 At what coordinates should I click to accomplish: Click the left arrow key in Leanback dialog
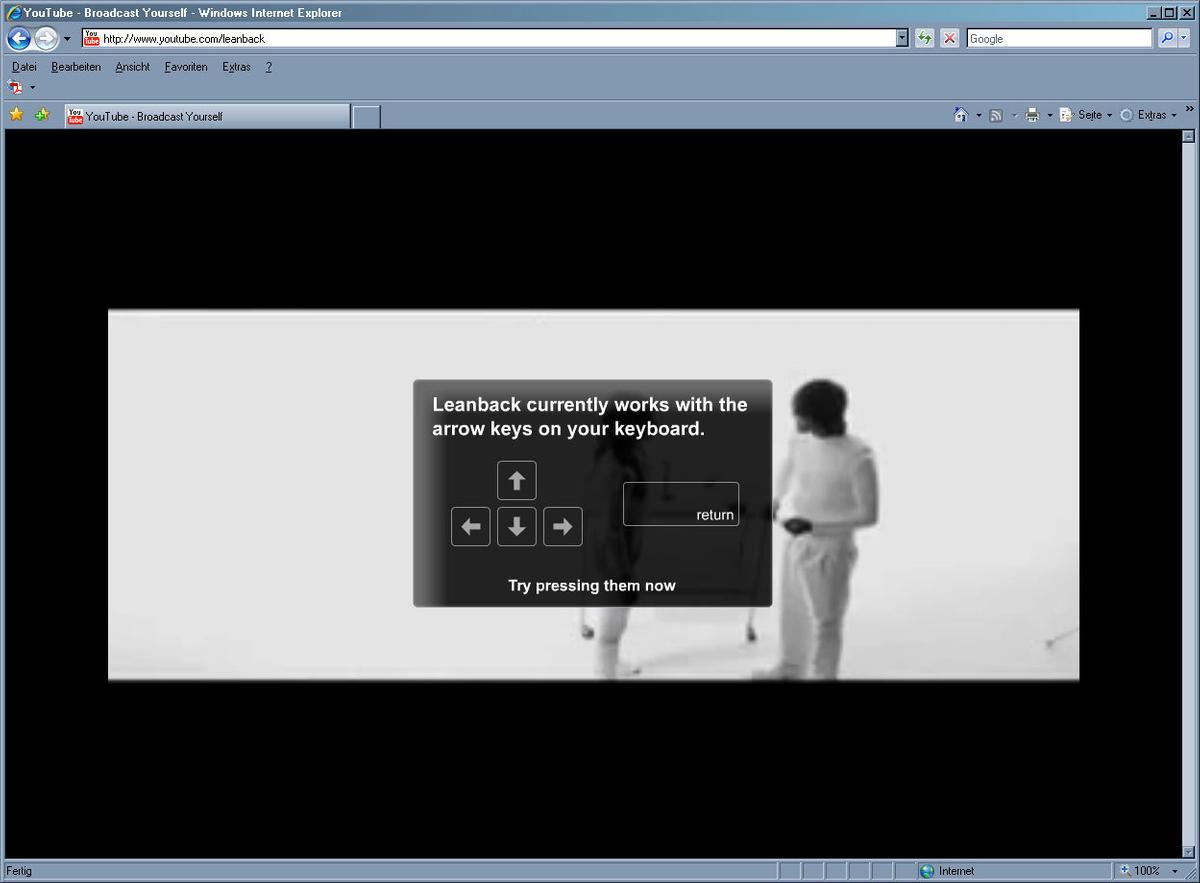(x=471, y=527)
